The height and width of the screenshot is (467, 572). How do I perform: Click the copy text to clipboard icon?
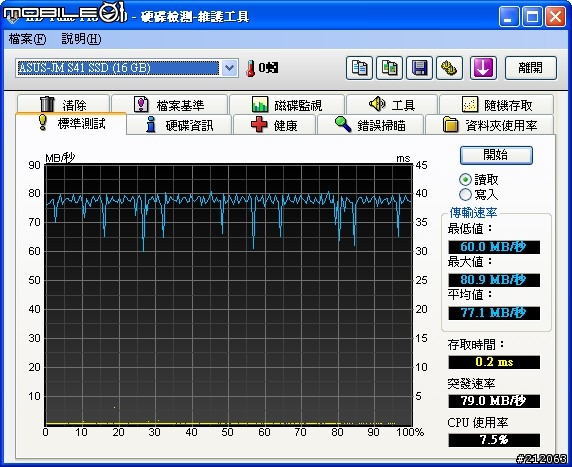click(x=359, y=68)
